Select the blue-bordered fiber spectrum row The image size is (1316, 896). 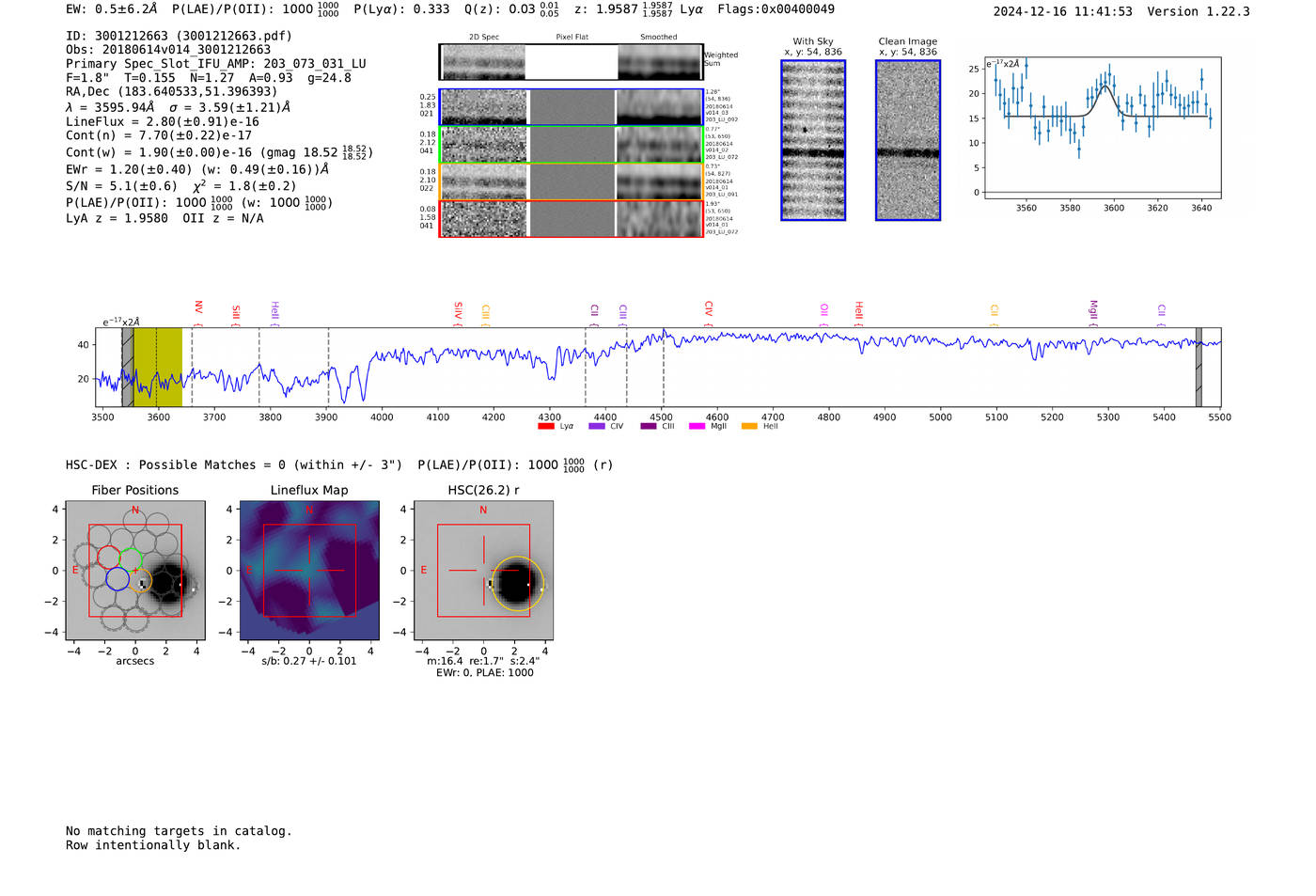(572, 107)
